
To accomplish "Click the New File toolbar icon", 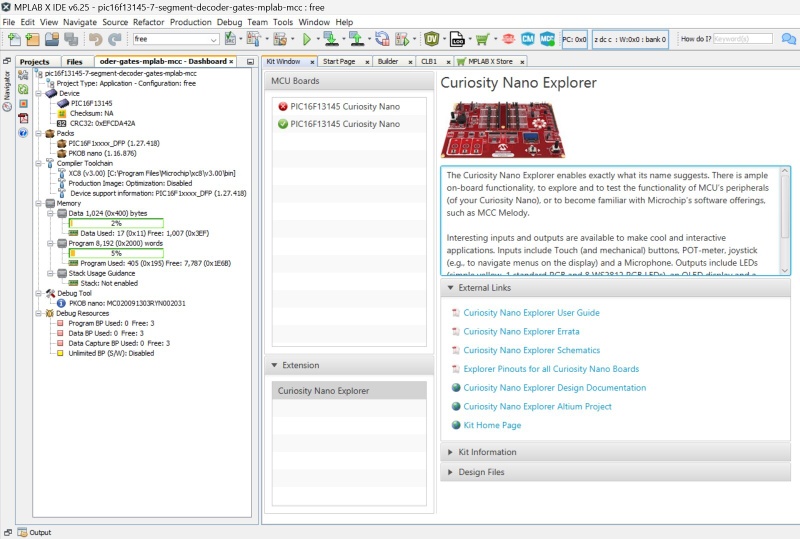I will pos(14,39).
